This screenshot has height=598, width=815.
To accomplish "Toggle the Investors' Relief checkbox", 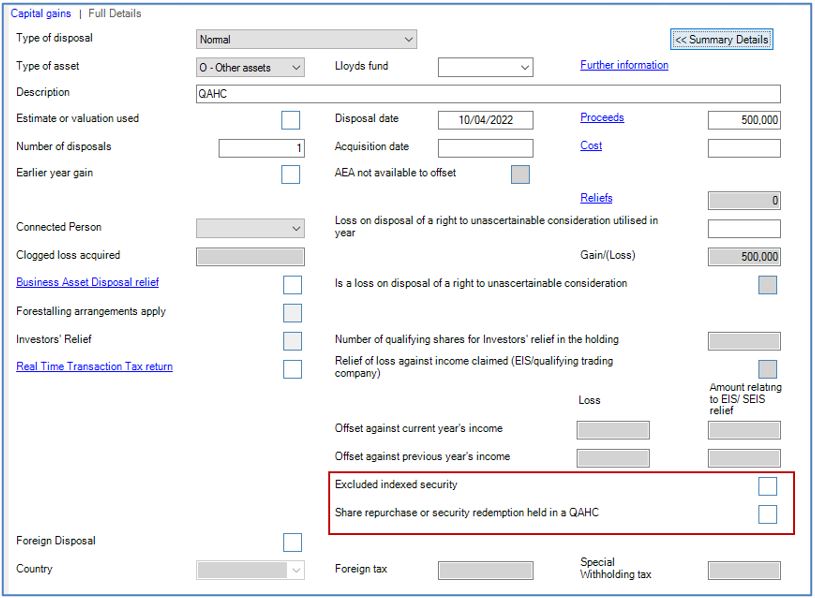I will 293,341.
